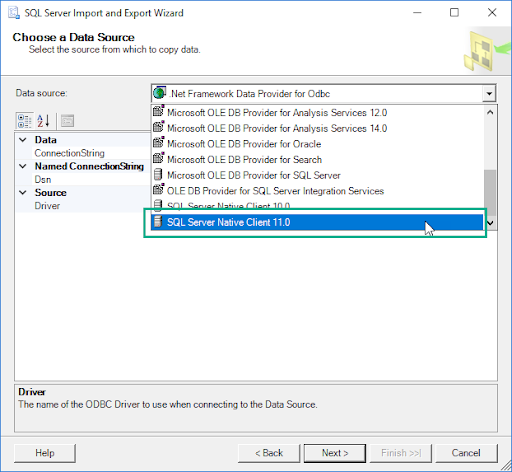Close the wizard window

[x=492, y=13]
